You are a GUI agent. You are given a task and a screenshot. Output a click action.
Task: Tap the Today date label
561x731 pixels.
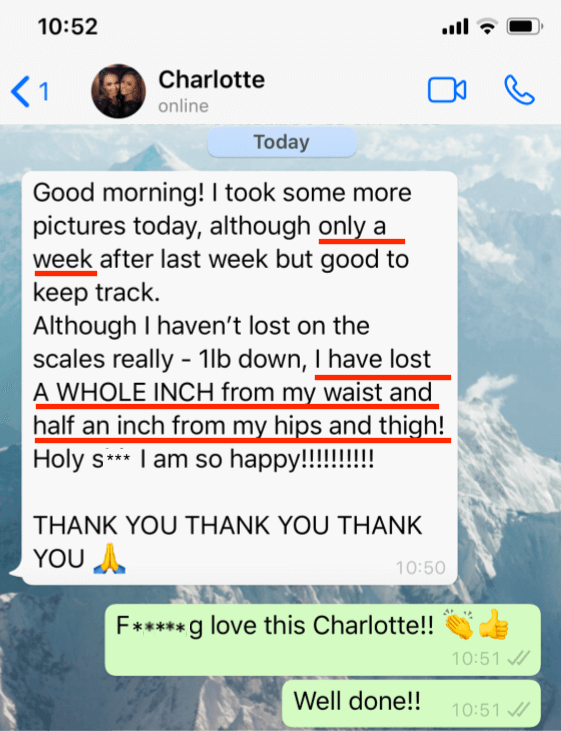tap(282, 142)
